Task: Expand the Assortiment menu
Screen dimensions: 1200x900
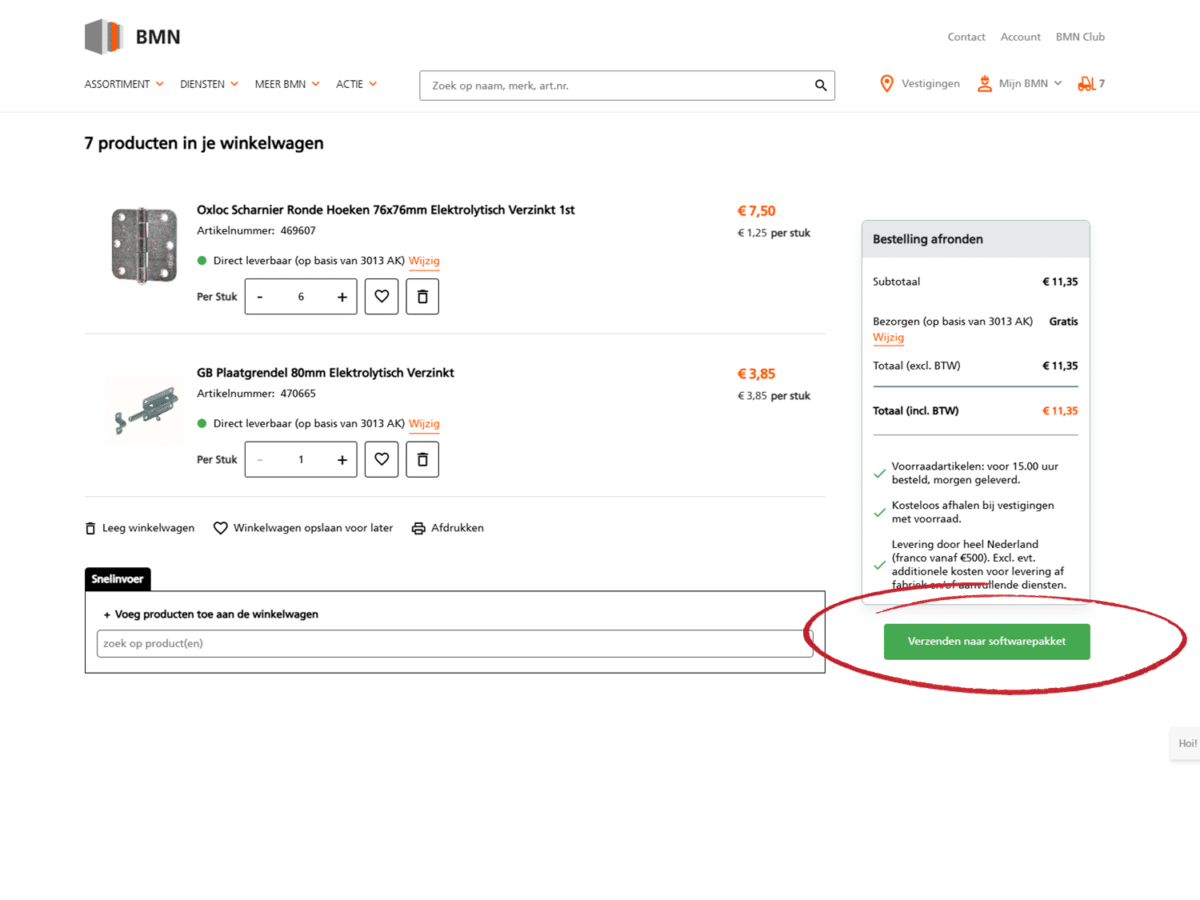Action: click(124, 84)
